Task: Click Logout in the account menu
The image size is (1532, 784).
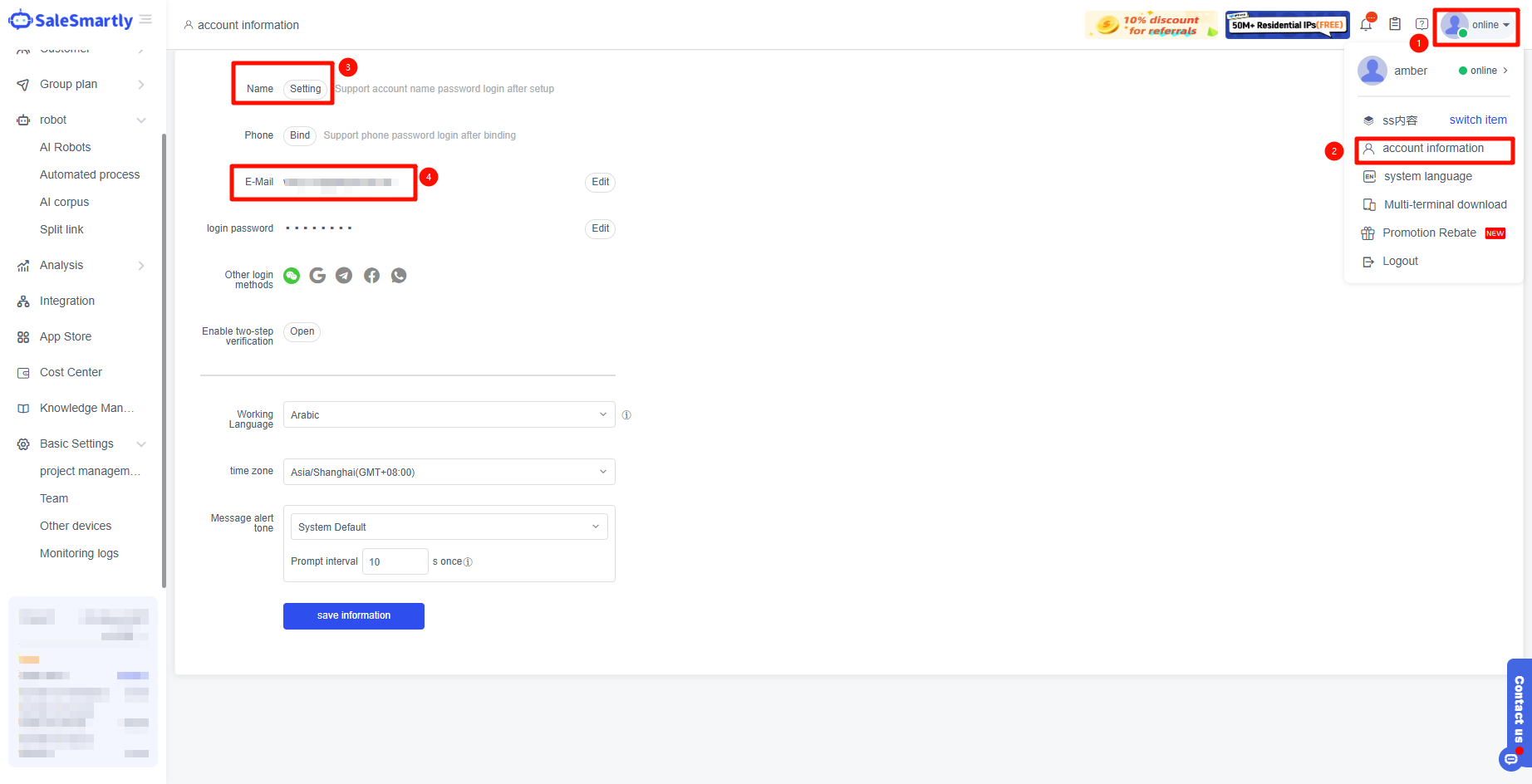Action: (1400, 261)
